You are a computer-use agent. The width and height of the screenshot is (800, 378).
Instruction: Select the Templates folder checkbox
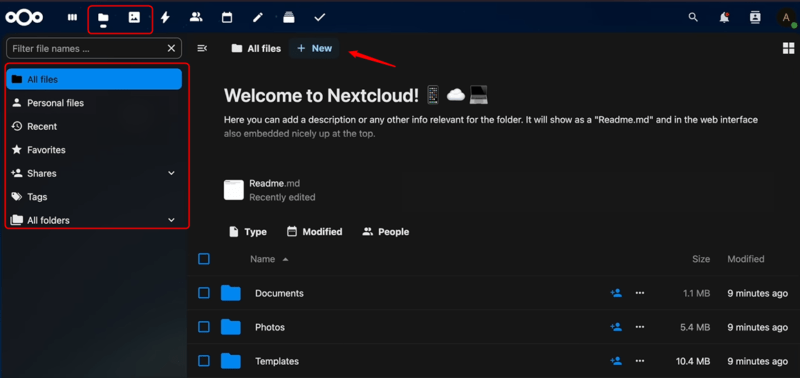204,361
